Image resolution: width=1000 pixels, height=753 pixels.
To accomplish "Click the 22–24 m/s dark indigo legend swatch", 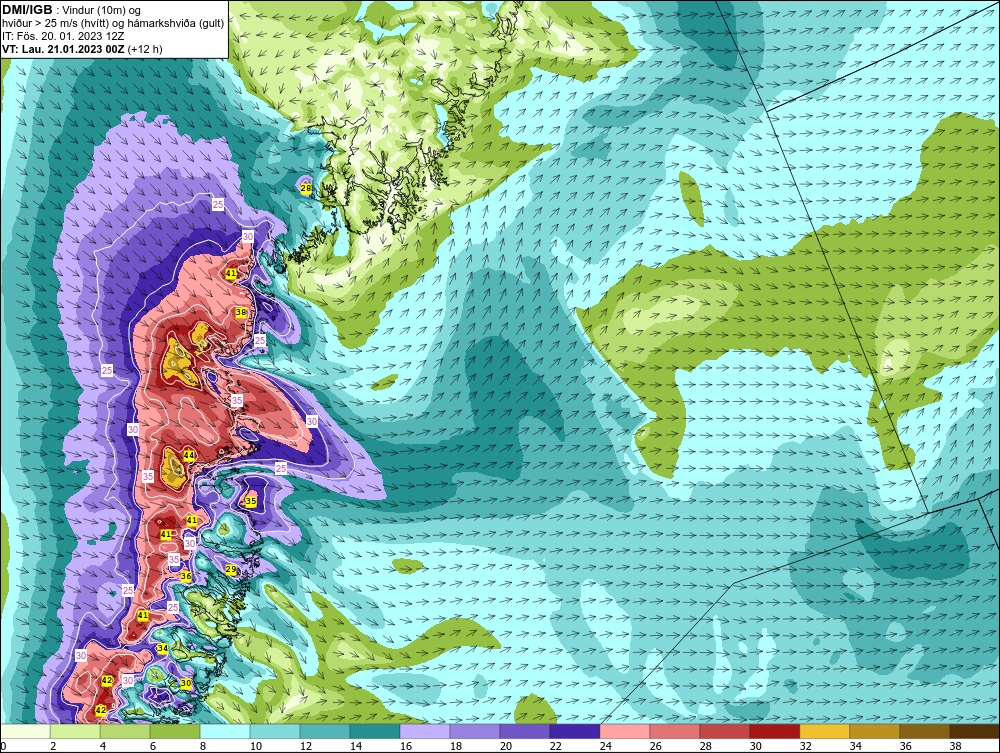I will coord(575,731).
